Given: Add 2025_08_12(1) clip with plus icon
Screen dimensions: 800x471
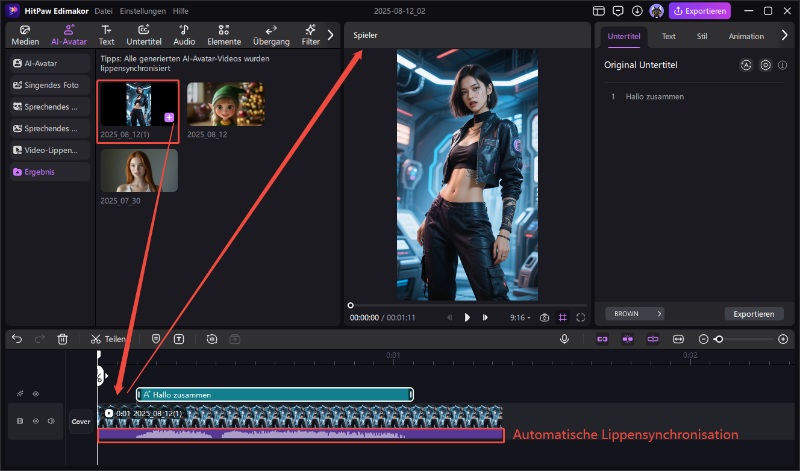Looking at the screenshot, I should (x=169, y=117).
